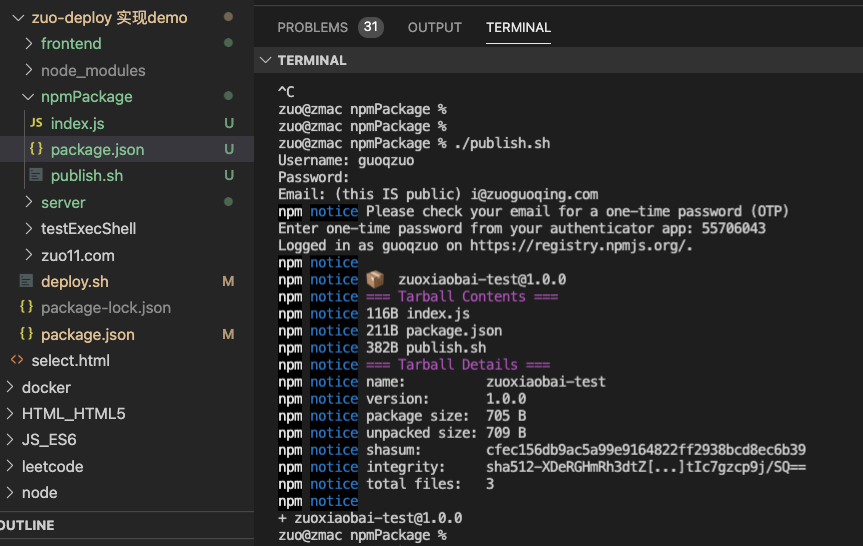Viewport: 863px width, 546px height.
Task: Open the root package.json marked M
Action: tap(88, 335)
